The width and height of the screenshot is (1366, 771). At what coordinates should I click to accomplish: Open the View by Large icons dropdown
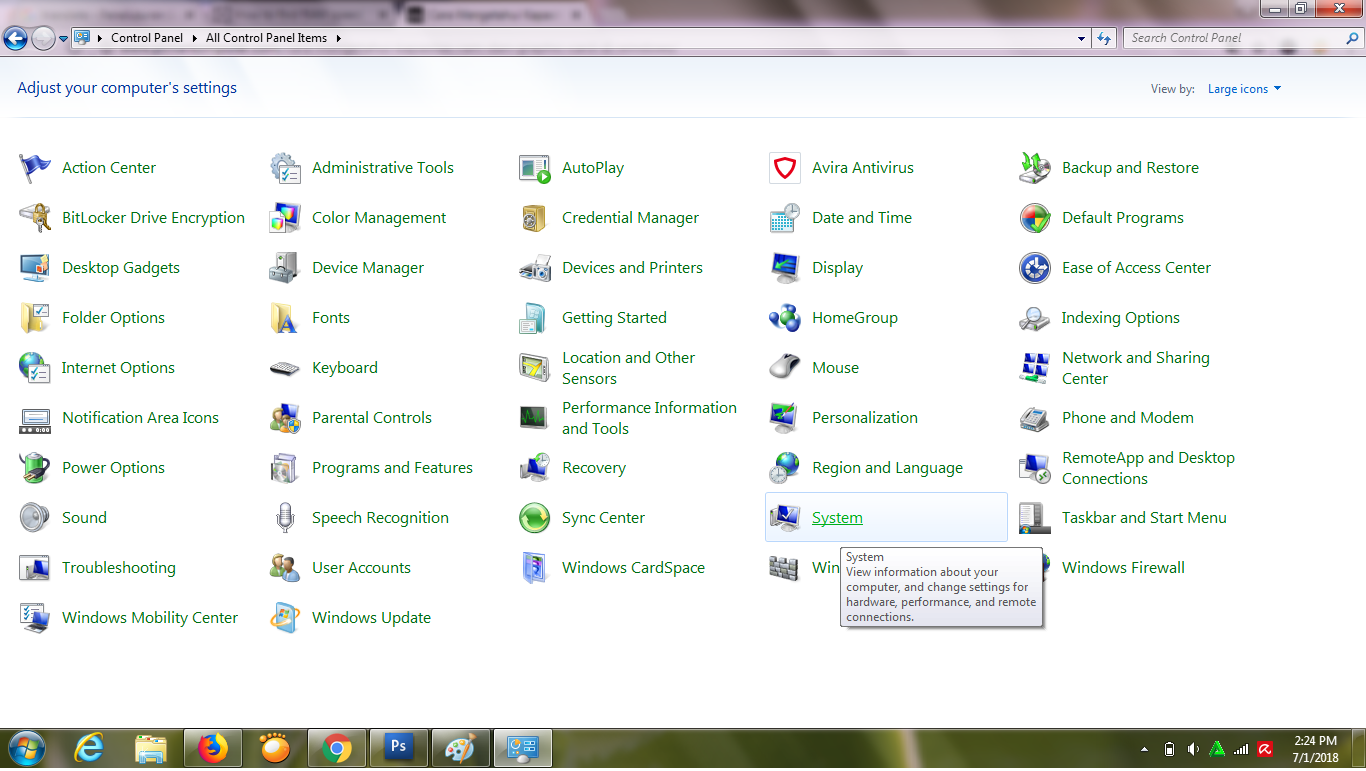1244,89
